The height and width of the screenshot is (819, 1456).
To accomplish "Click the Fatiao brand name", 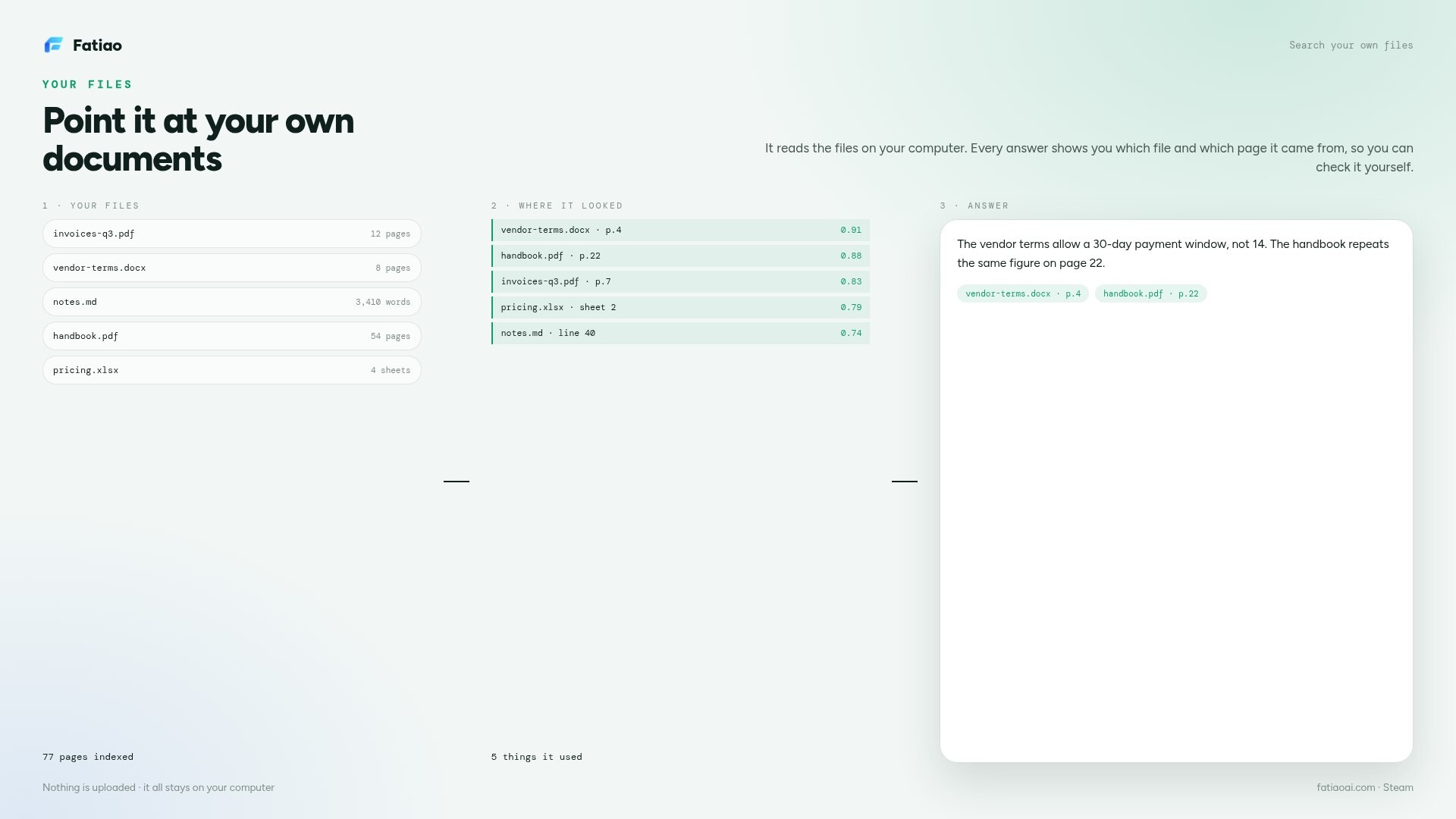I will [x=97, y=45].
